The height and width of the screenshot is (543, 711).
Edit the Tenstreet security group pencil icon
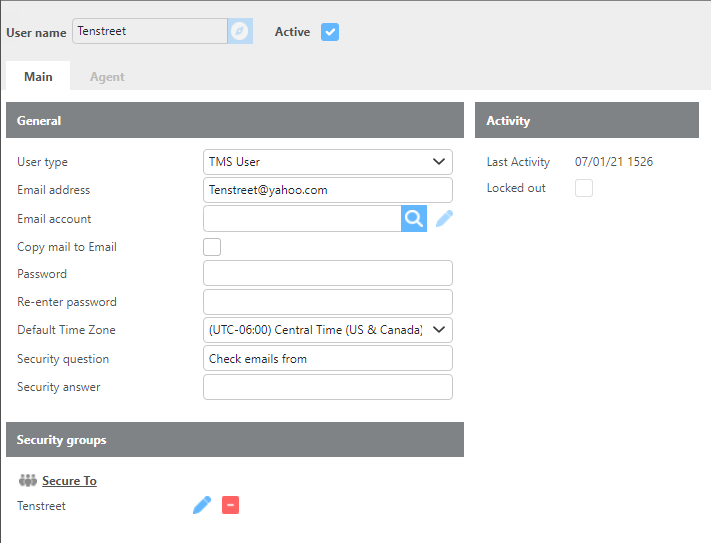tap(202, 506)
